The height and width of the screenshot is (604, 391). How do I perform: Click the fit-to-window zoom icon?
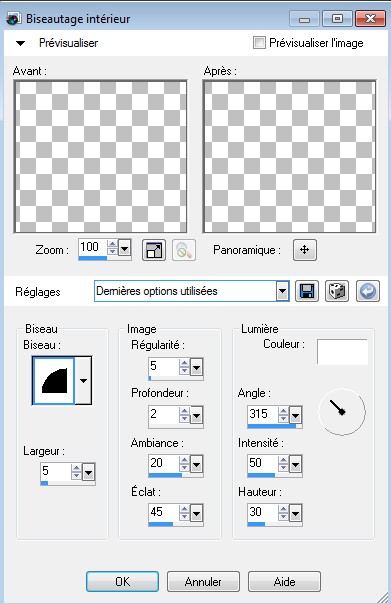[154, 250]
